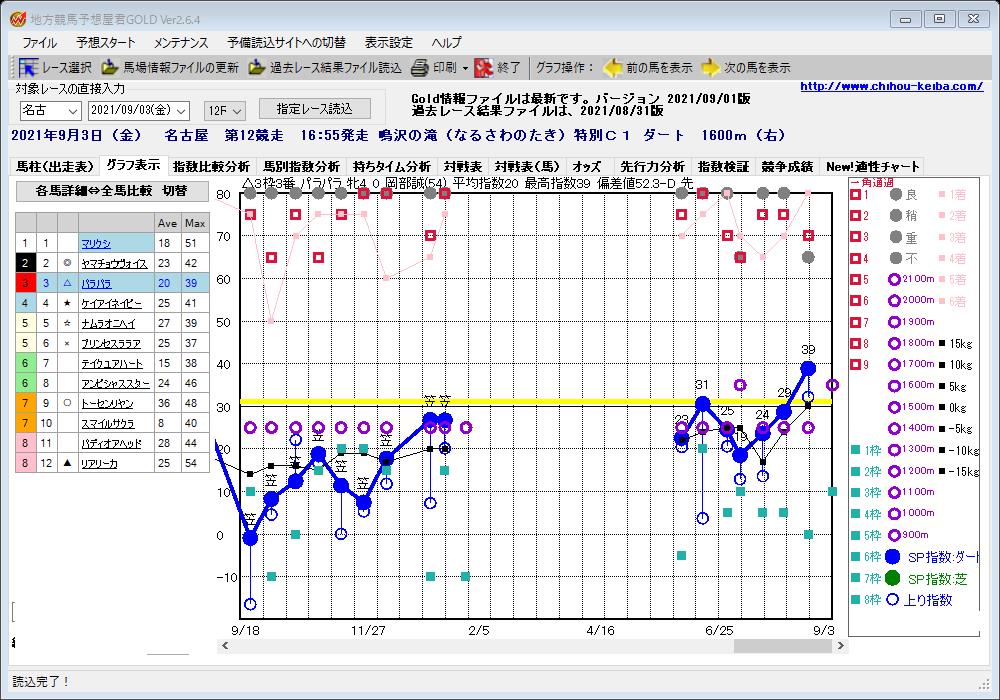1000x700 pixels.
Task: Click the SP指数:芝 green legend dot
Action: (893, 578)
